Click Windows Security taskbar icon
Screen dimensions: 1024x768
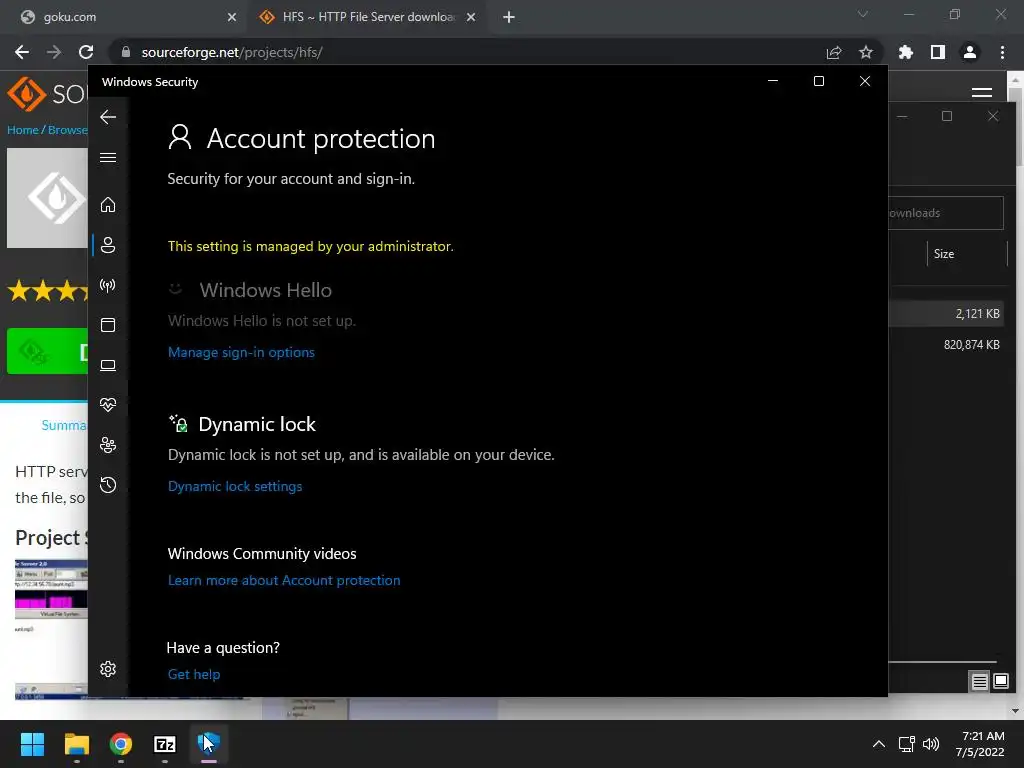pos(209,744)
